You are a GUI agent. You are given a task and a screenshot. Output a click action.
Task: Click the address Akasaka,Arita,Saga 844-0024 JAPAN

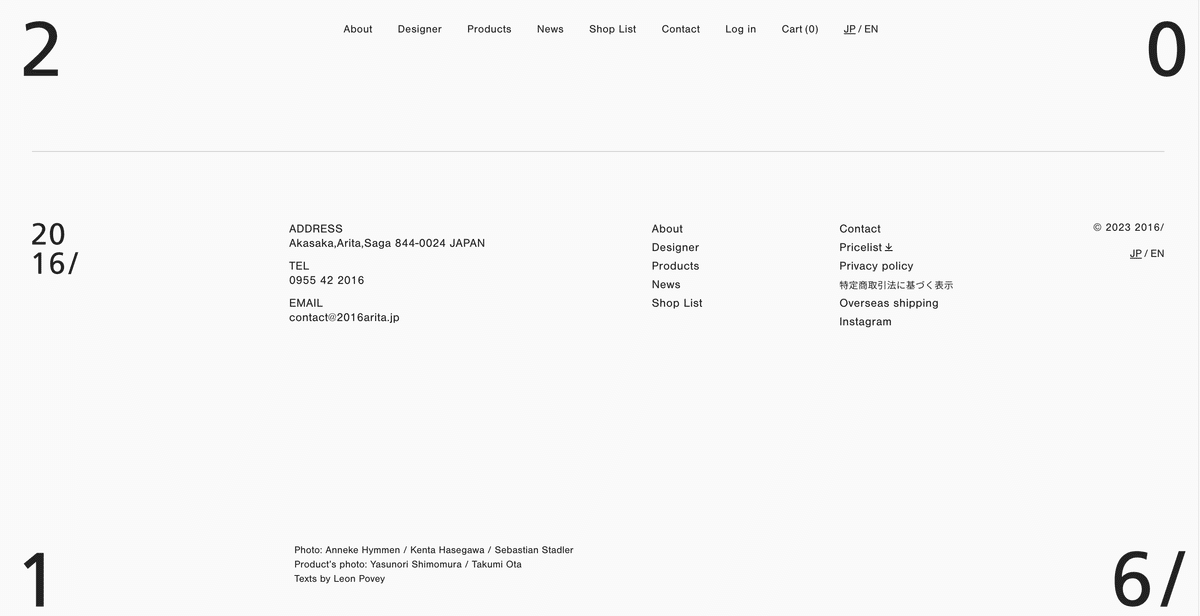[387, 244]
